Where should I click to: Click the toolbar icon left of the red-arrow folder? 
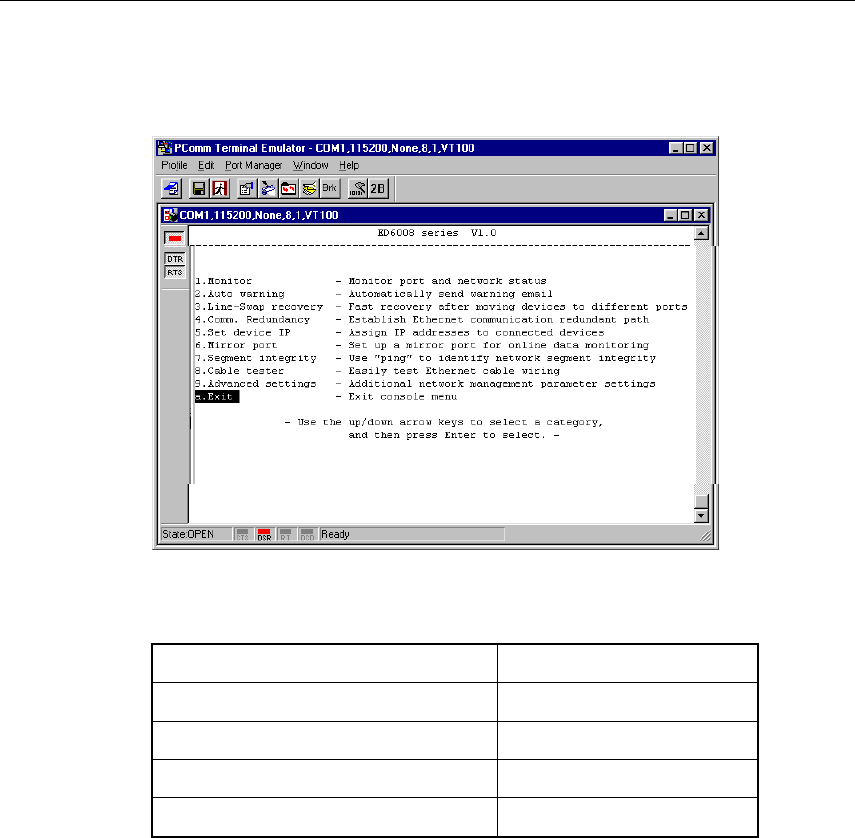point(267,189)
